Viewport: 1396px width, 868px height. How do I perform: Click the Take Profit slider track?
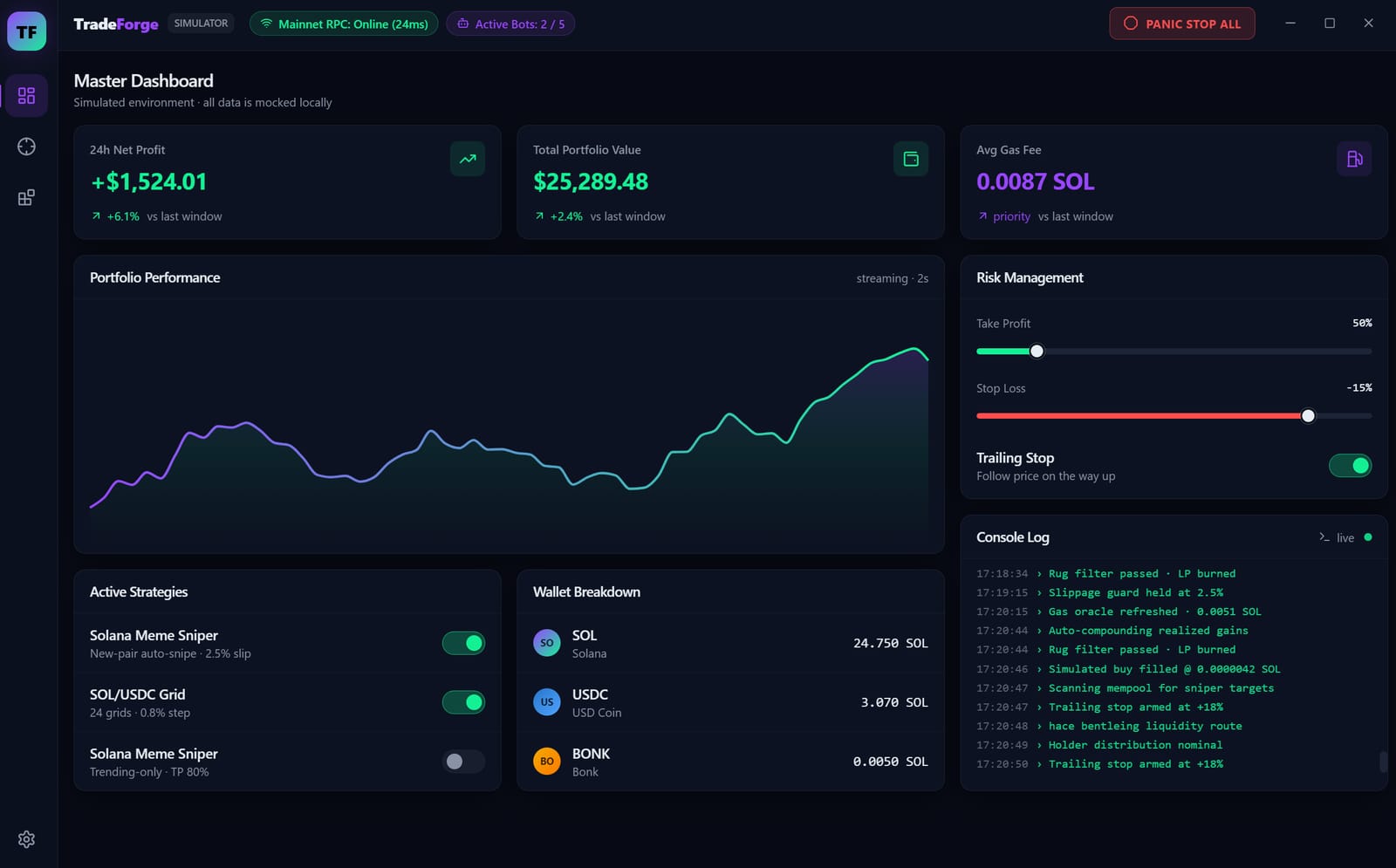tap(1174, 352)
